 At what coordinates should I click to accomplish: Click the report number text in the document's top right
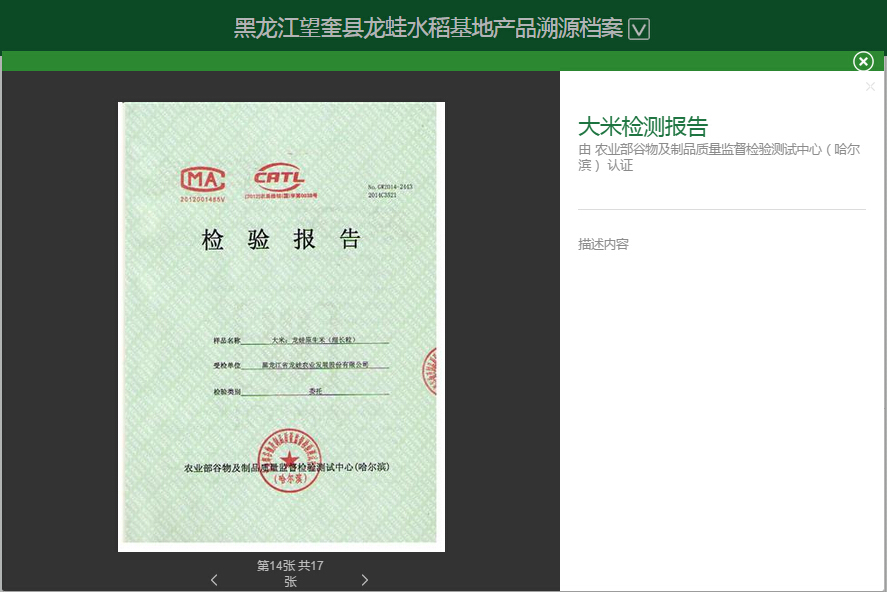(390, 191)
